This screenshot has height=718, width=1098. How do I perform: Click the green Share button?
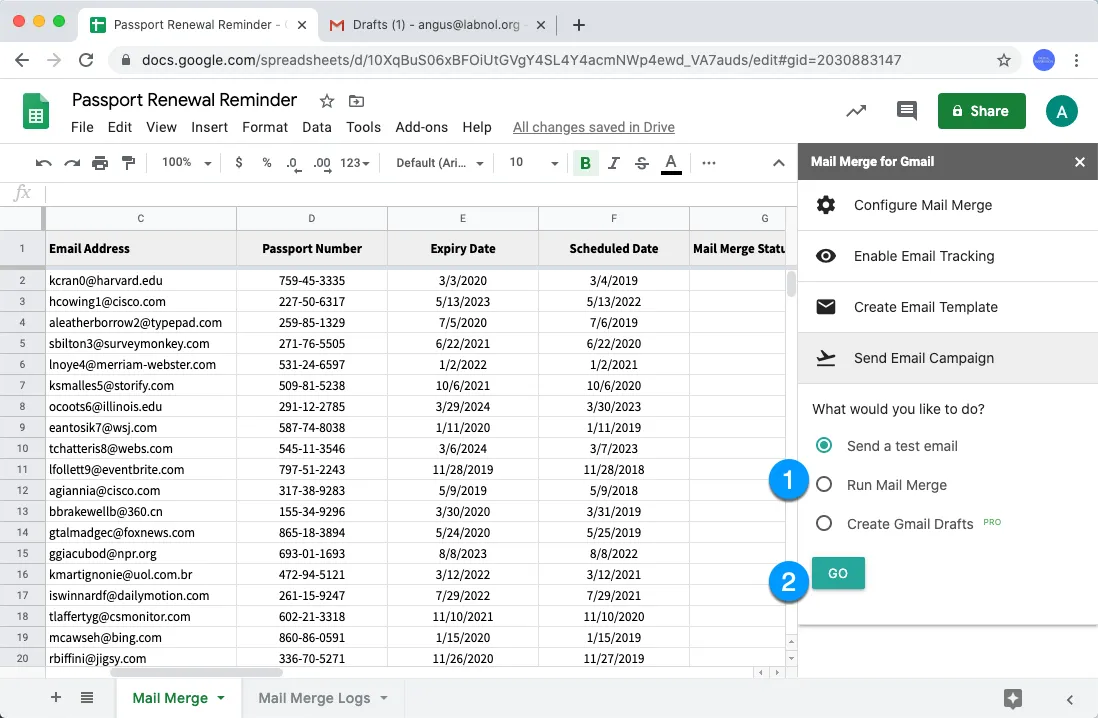click(x=981, y=111)
